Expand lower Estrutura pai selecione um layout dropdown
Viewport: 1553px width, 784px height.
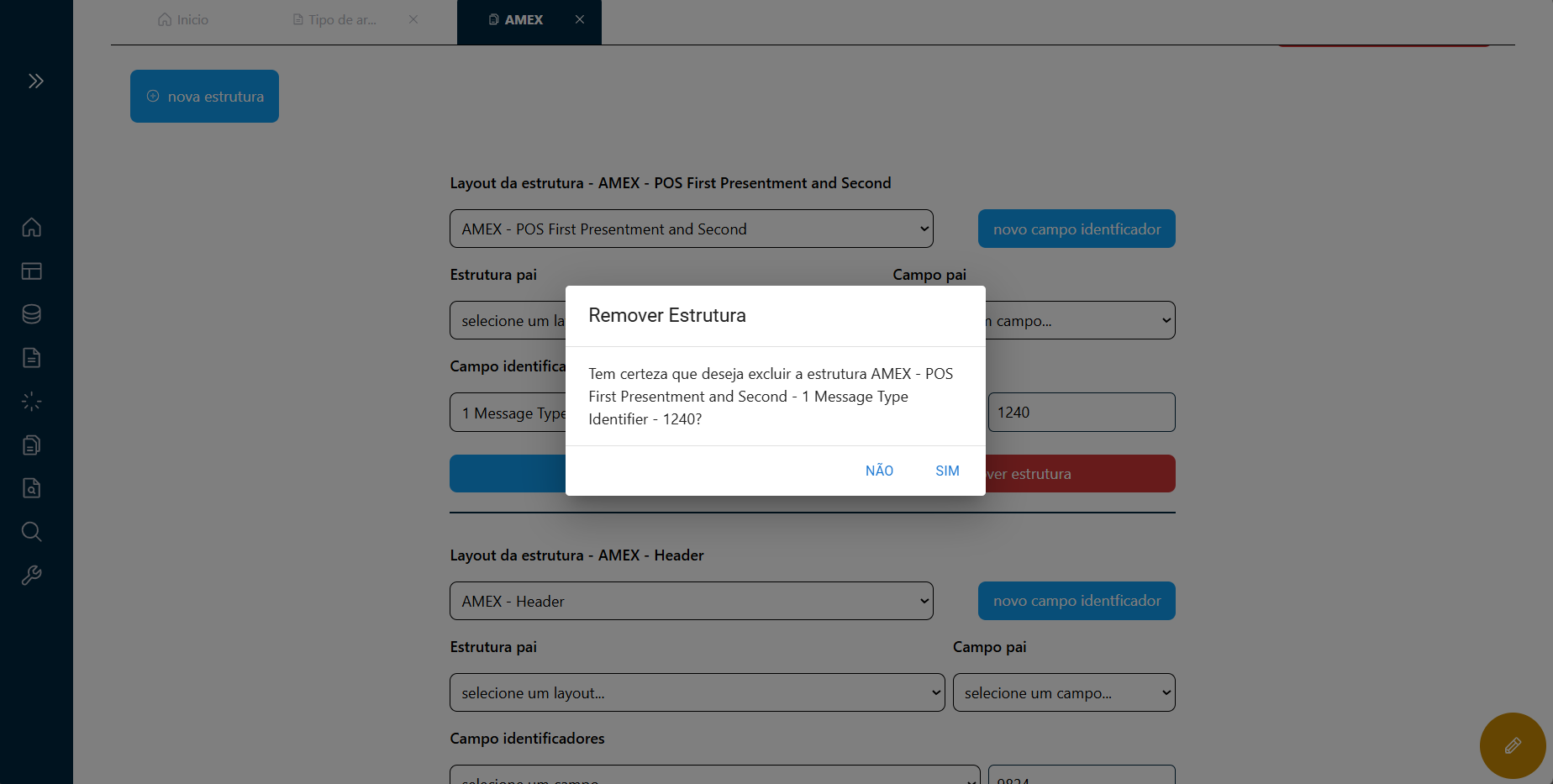pos(697,692)
